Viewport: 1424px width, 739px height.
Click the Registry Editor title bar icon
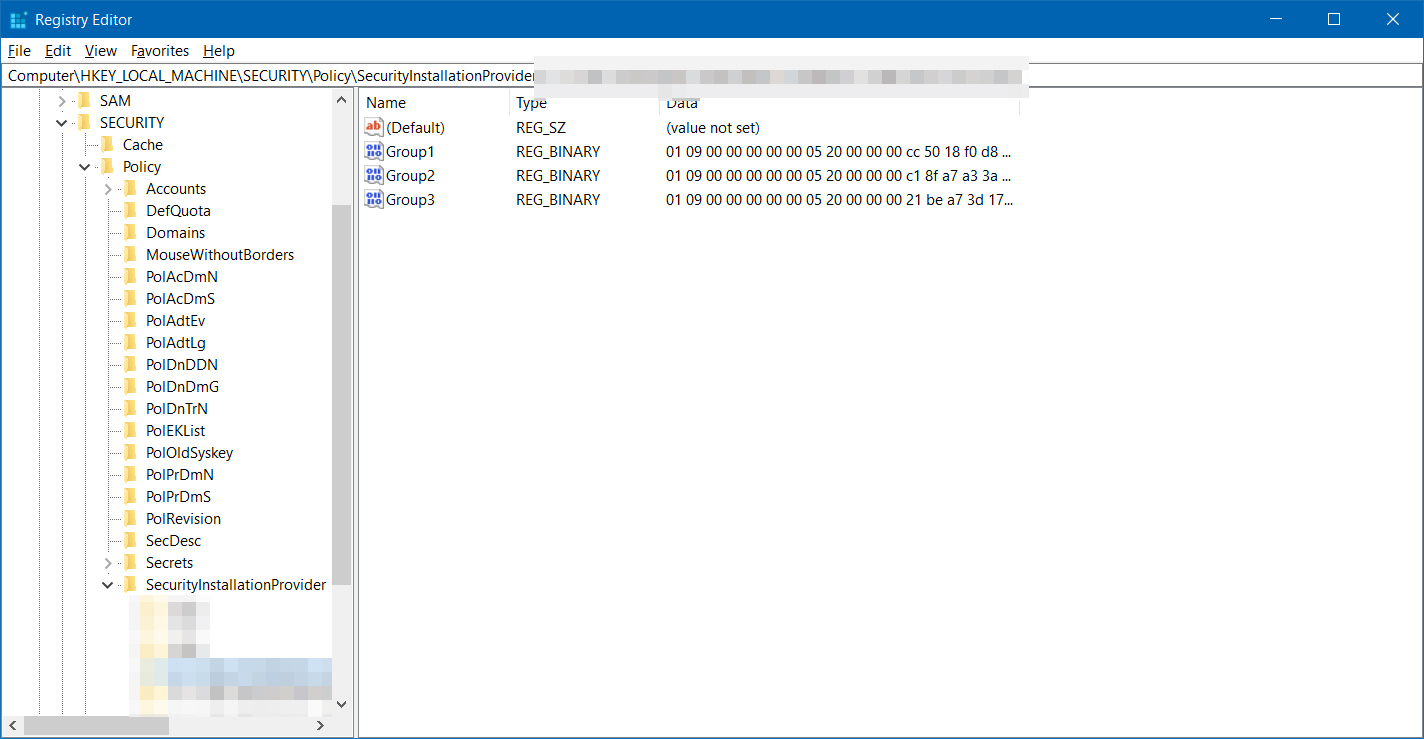tap(18, 20)
